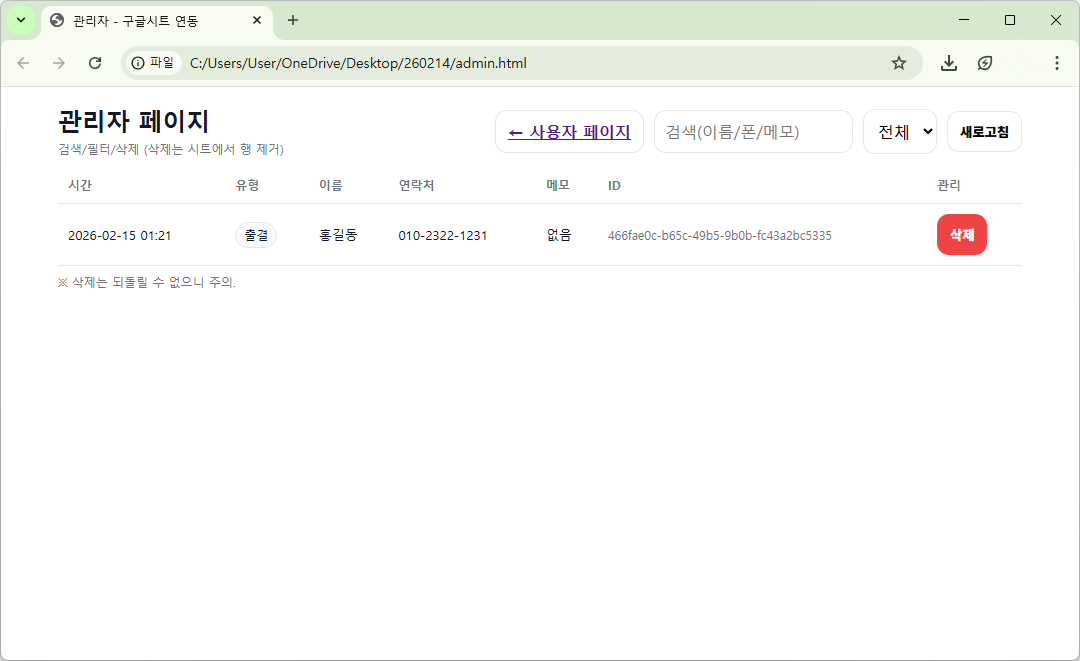Reload the admin page using browser refresh icon
Image resolution: width=1080 pixels, height=661 pixels.
pos(95,63)
